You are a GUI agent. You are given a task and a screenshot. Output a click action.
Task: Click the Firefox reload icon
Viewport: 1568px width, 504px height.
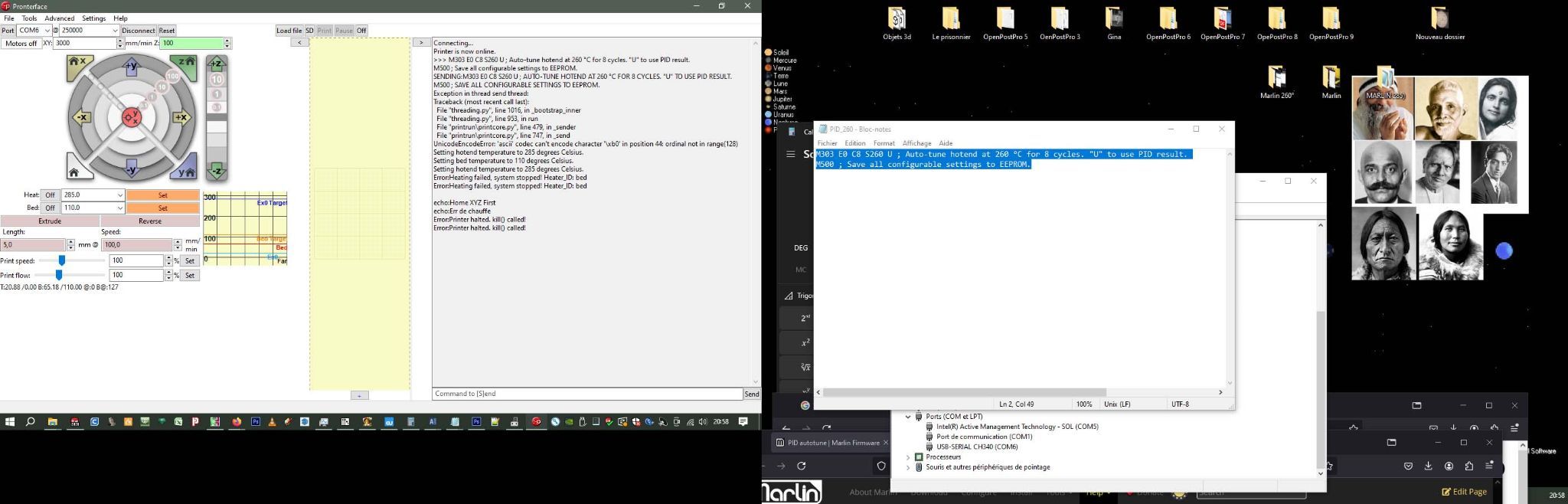(802, 466)
